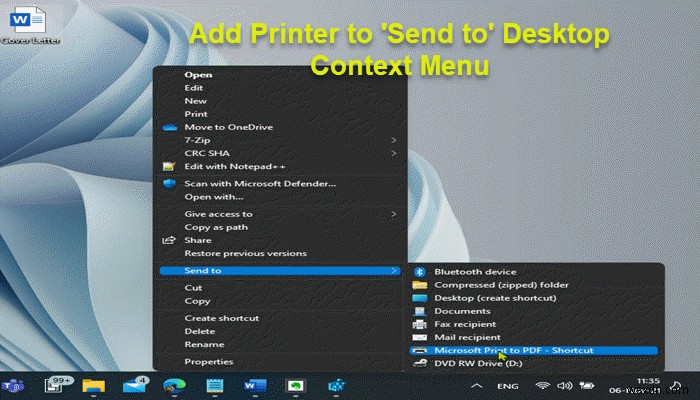This screenshot has width=700, height=400.
Task: Click the Documents icon in Send to submenu
Action: coord(420,311)
